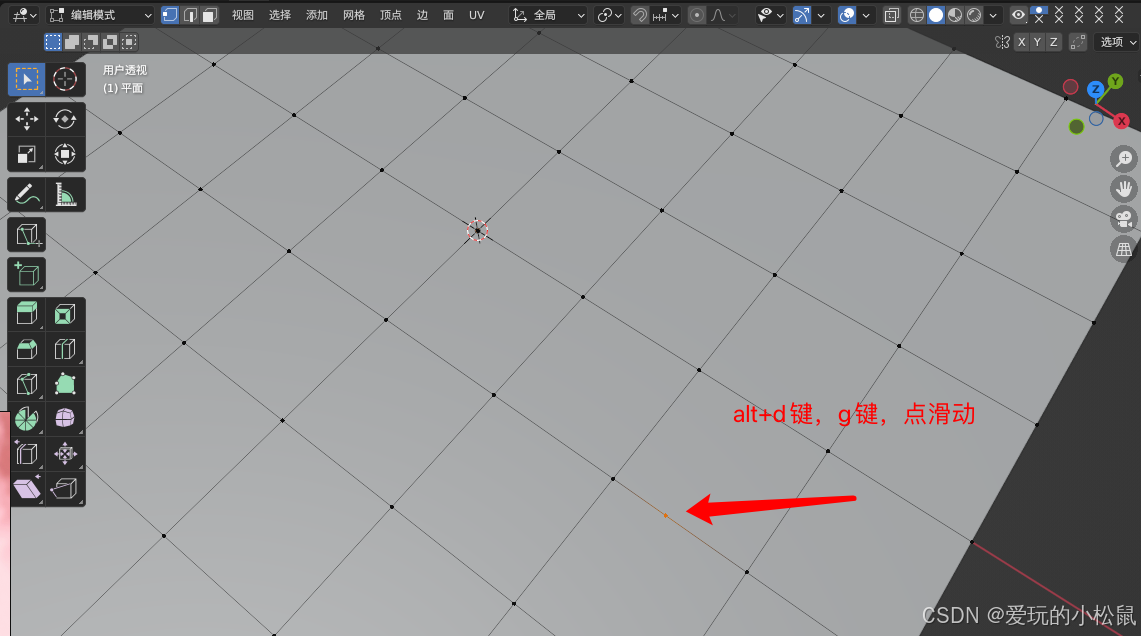
Task: Expand the gizmo options arrow
Action: pyautogui.click(x=821, y=15)
